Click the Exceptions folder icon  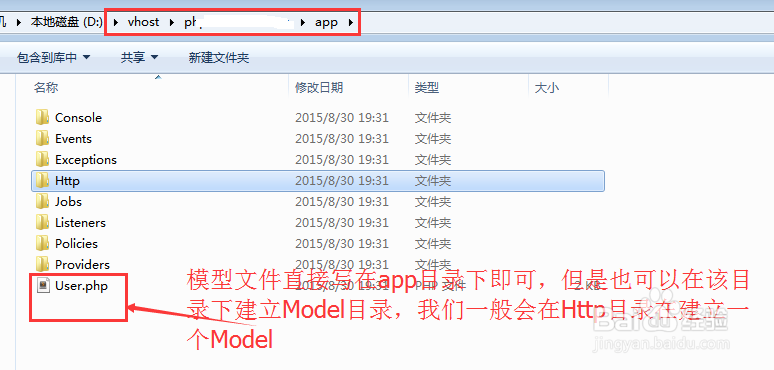42,160
